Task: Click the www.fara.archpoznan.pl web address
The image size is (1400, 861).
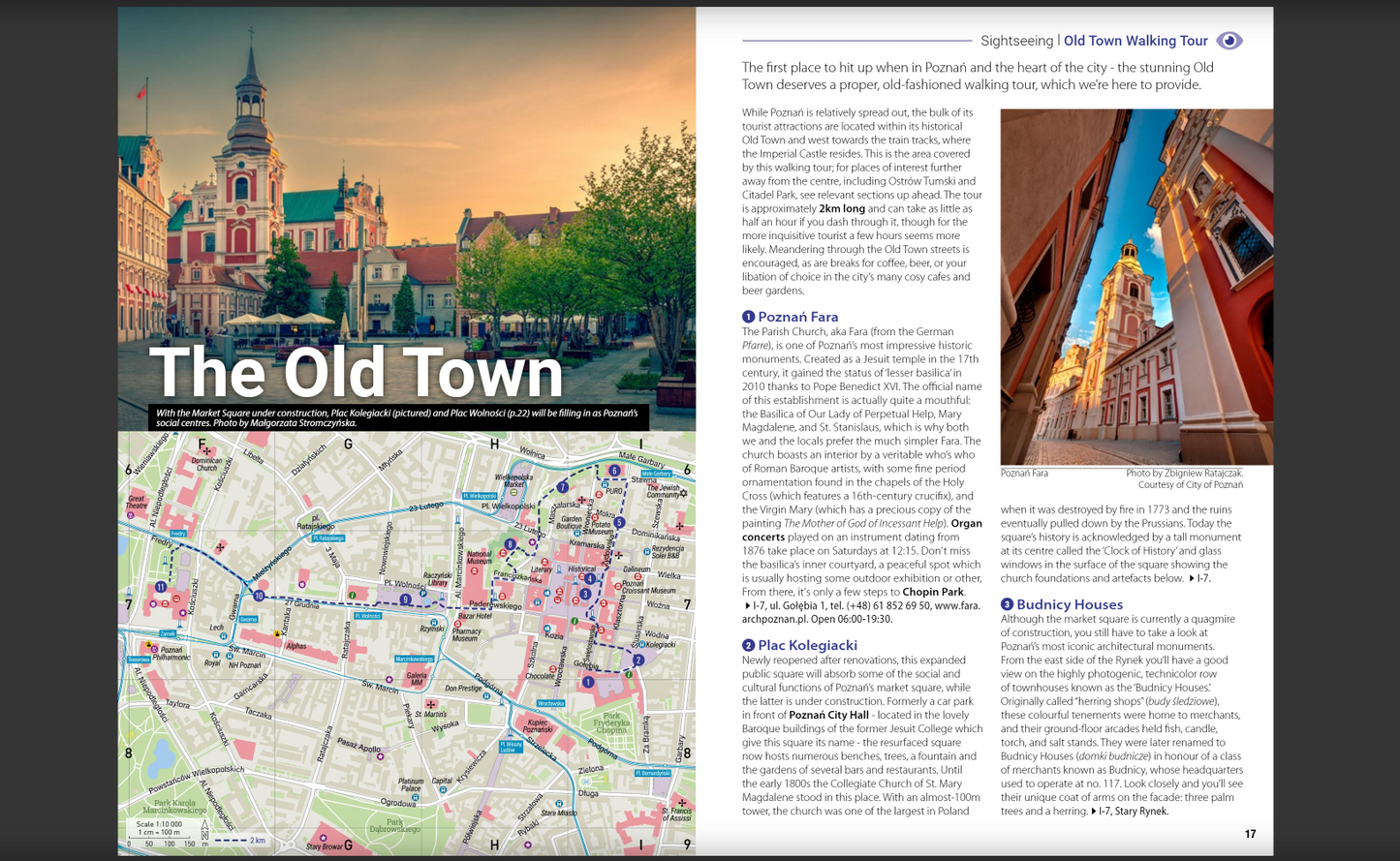Action: pos(861,612)
